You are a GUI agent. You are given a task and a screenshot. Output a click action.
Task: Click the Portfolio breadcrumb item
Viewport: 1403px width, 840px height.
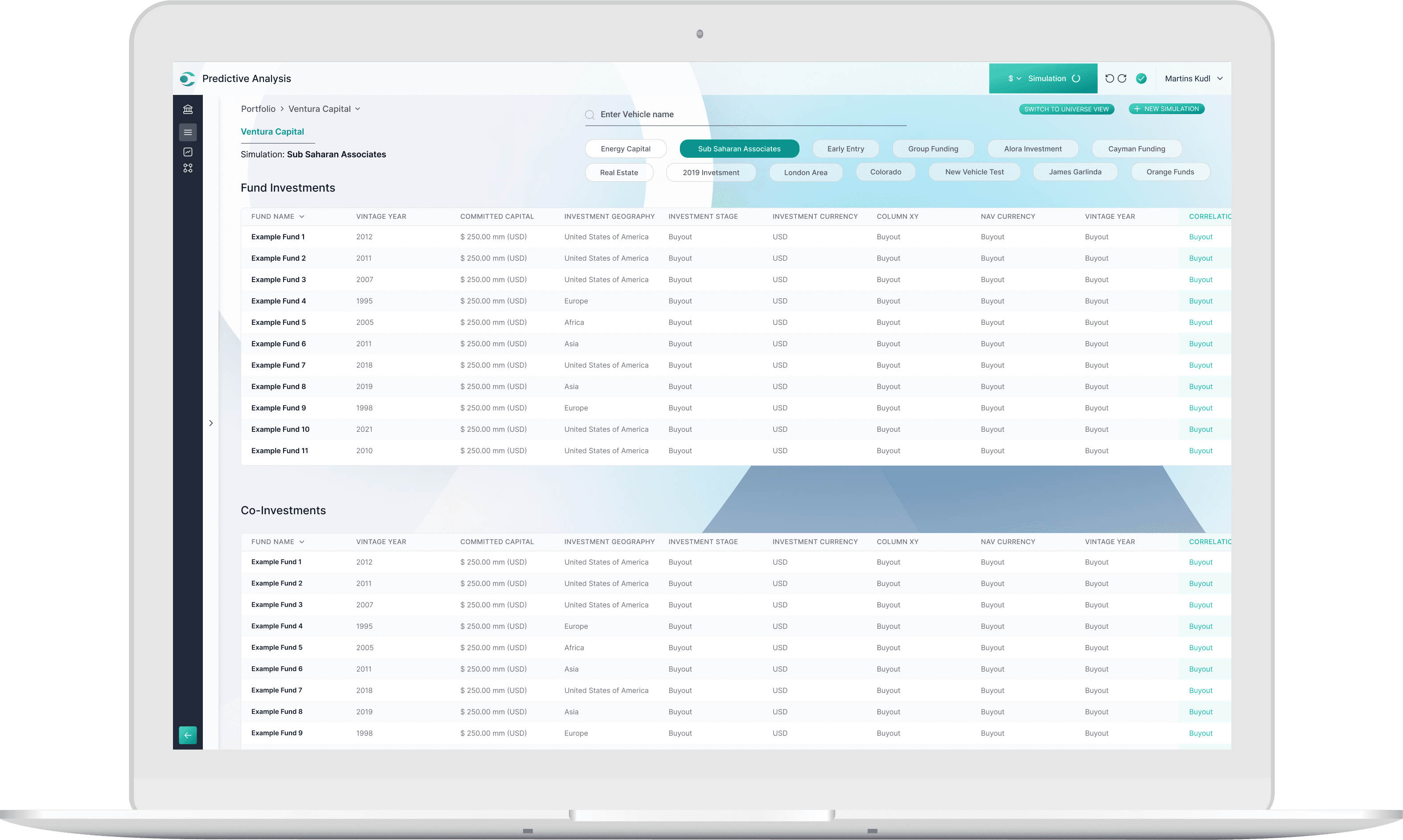click(x=258, y=109)
